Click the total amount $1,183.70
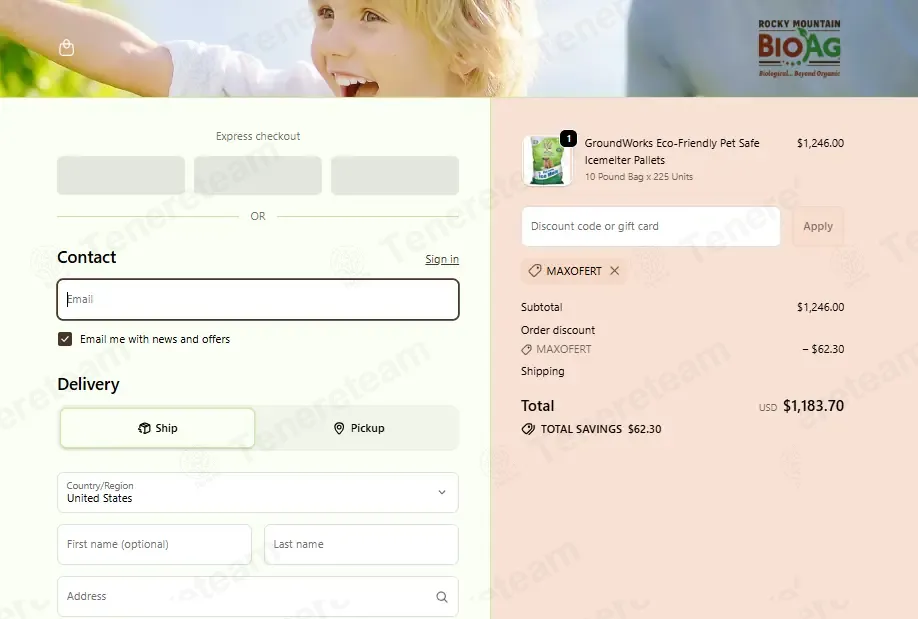This screenshot has width=918, height=619. point(813,406)
